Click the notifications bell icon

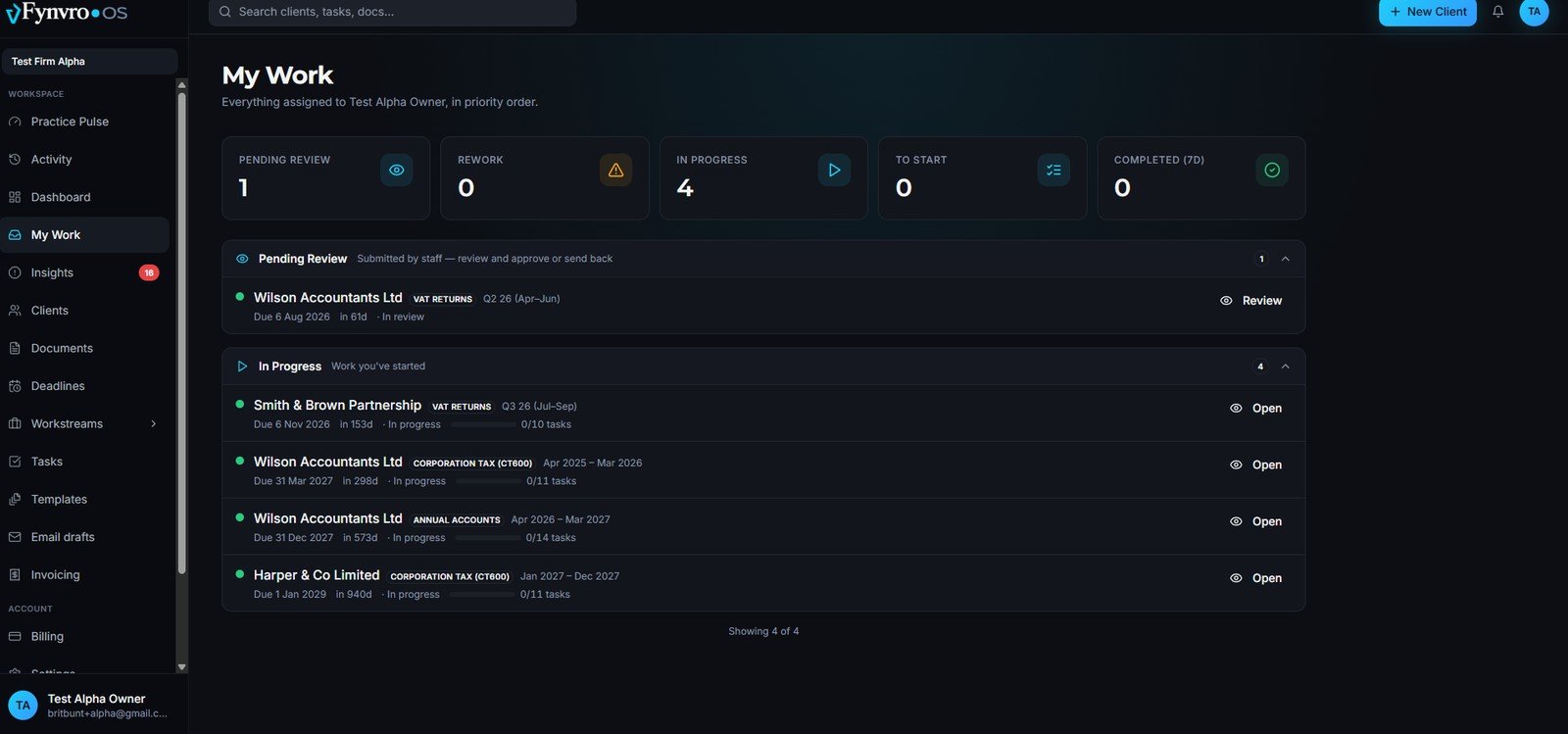click(x=1497, y=12)
